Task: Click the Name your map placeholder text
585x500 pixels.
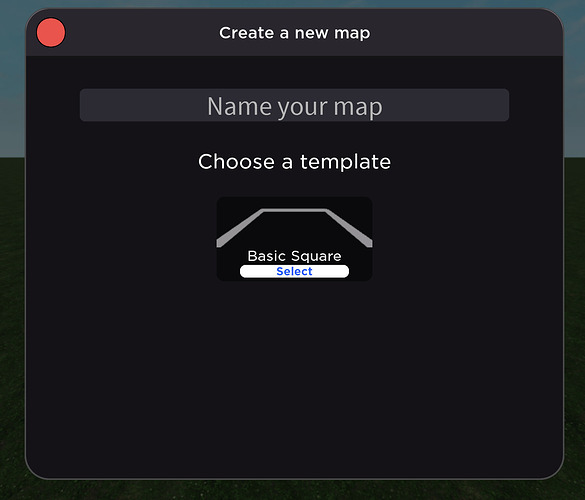Action: pyautogui.click(x=295, y=107)
